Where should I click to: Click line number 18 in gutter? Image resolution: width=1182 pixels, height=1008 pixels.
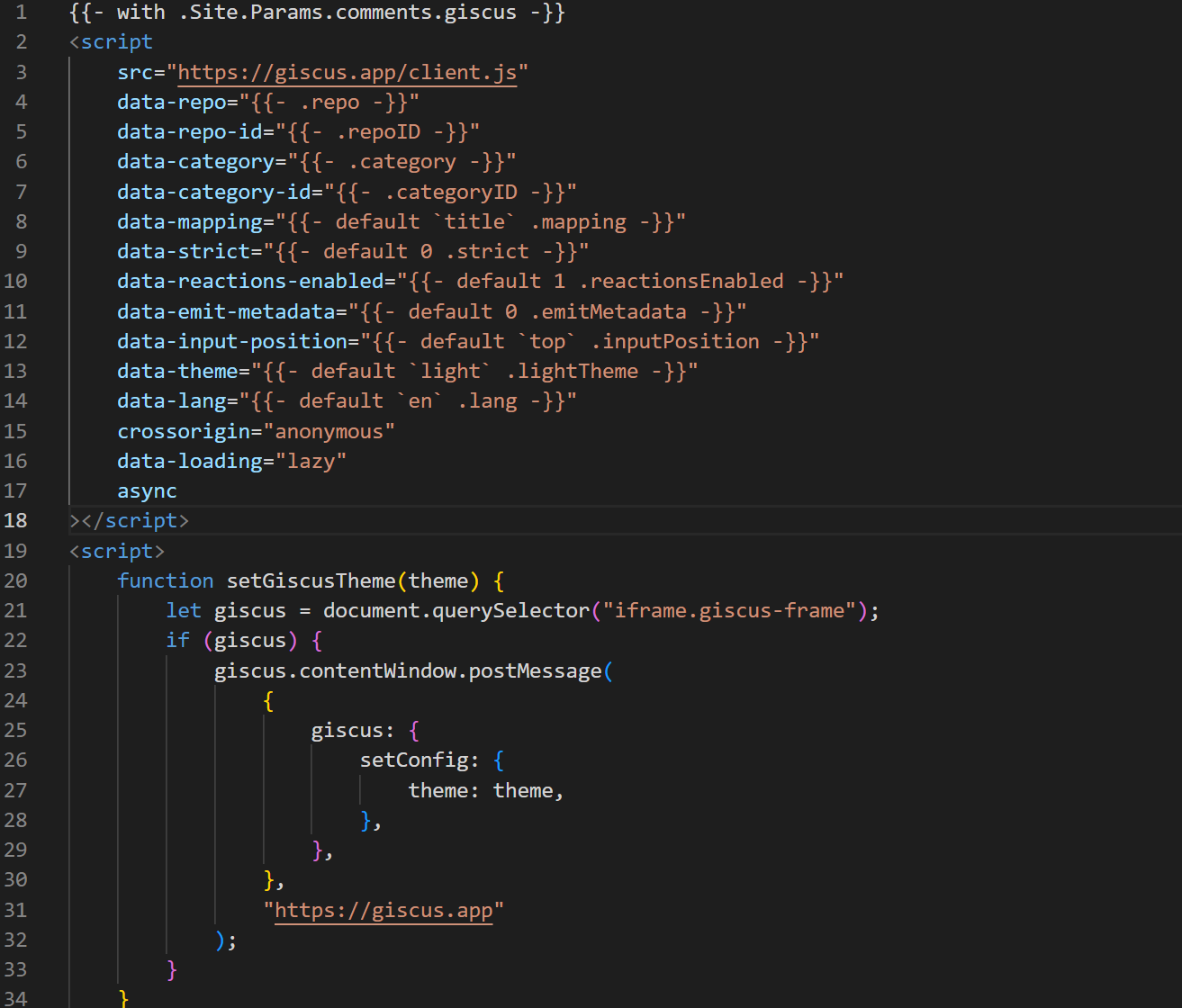coord(15,520)
